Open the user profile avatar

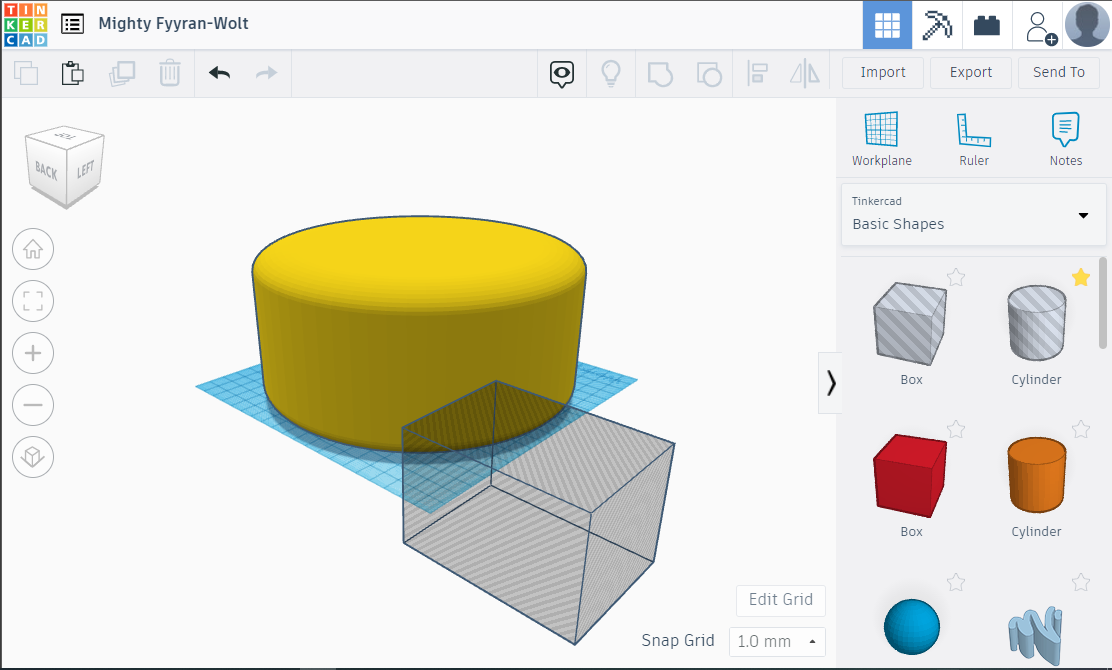[x=1086, y=25]
